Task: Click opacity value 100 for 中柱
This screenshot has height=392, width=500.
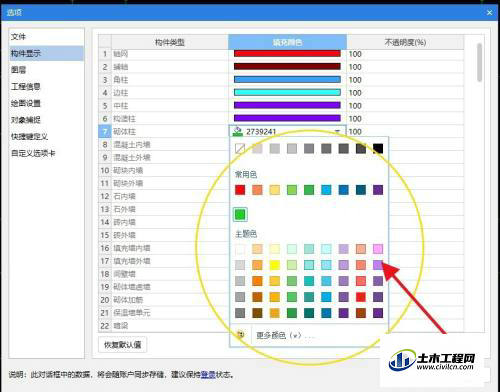Action: [355, 106]
